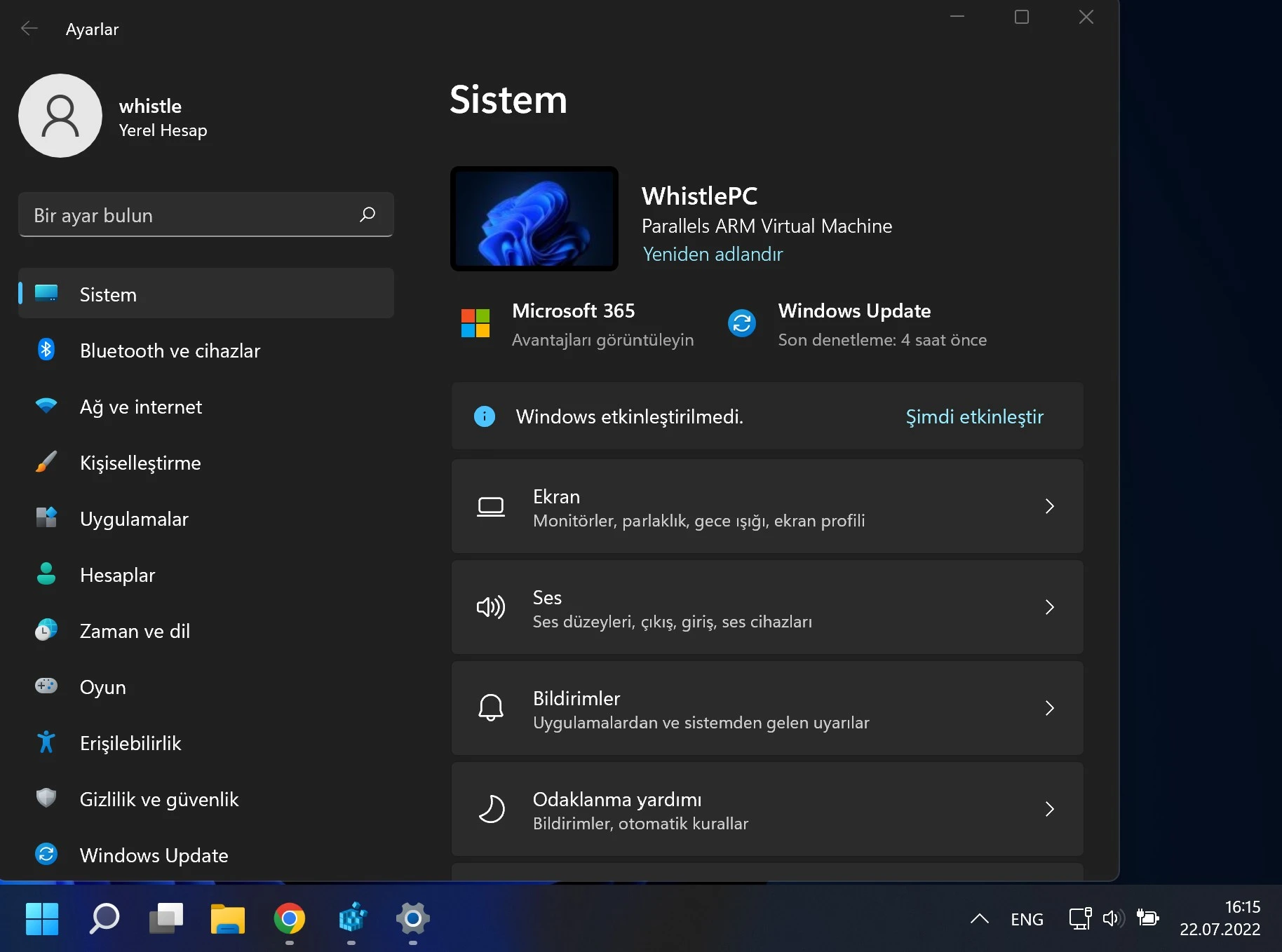Click the bell icon in Bildirimler row
The width and height of the screenshot is (1282, 952).
click(491, 708)
